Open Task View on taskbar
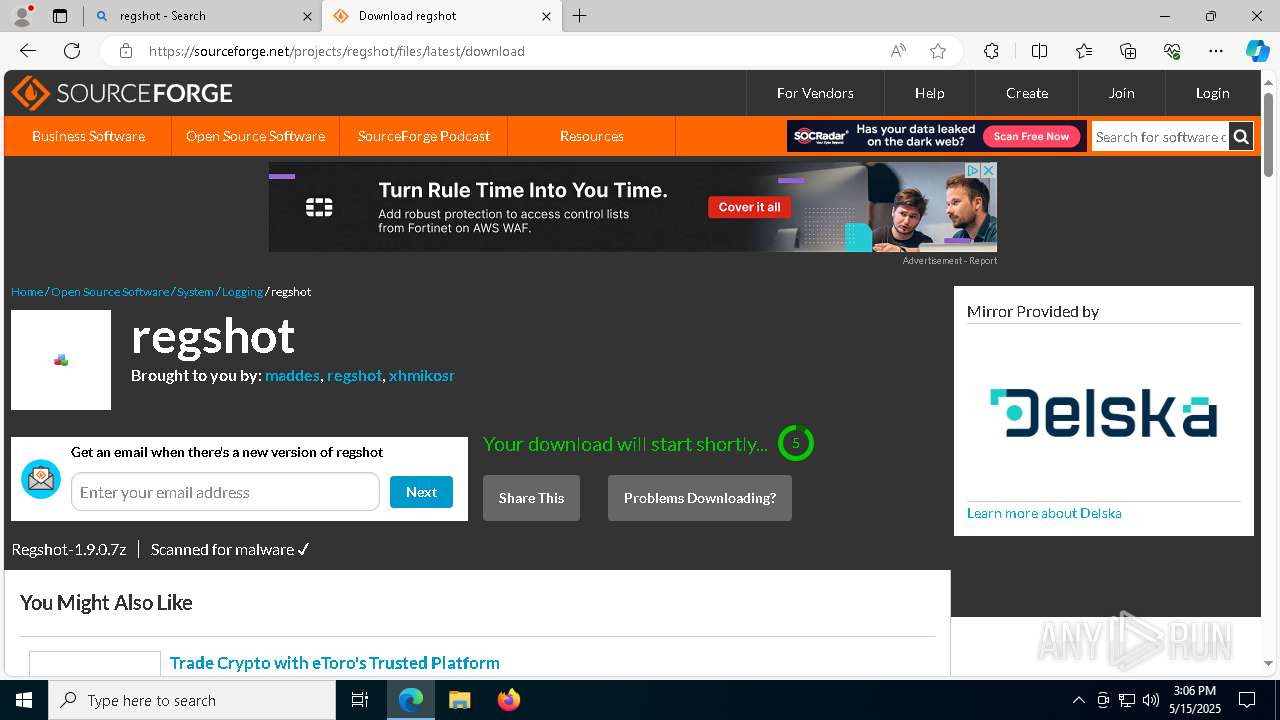 point(360,700)
